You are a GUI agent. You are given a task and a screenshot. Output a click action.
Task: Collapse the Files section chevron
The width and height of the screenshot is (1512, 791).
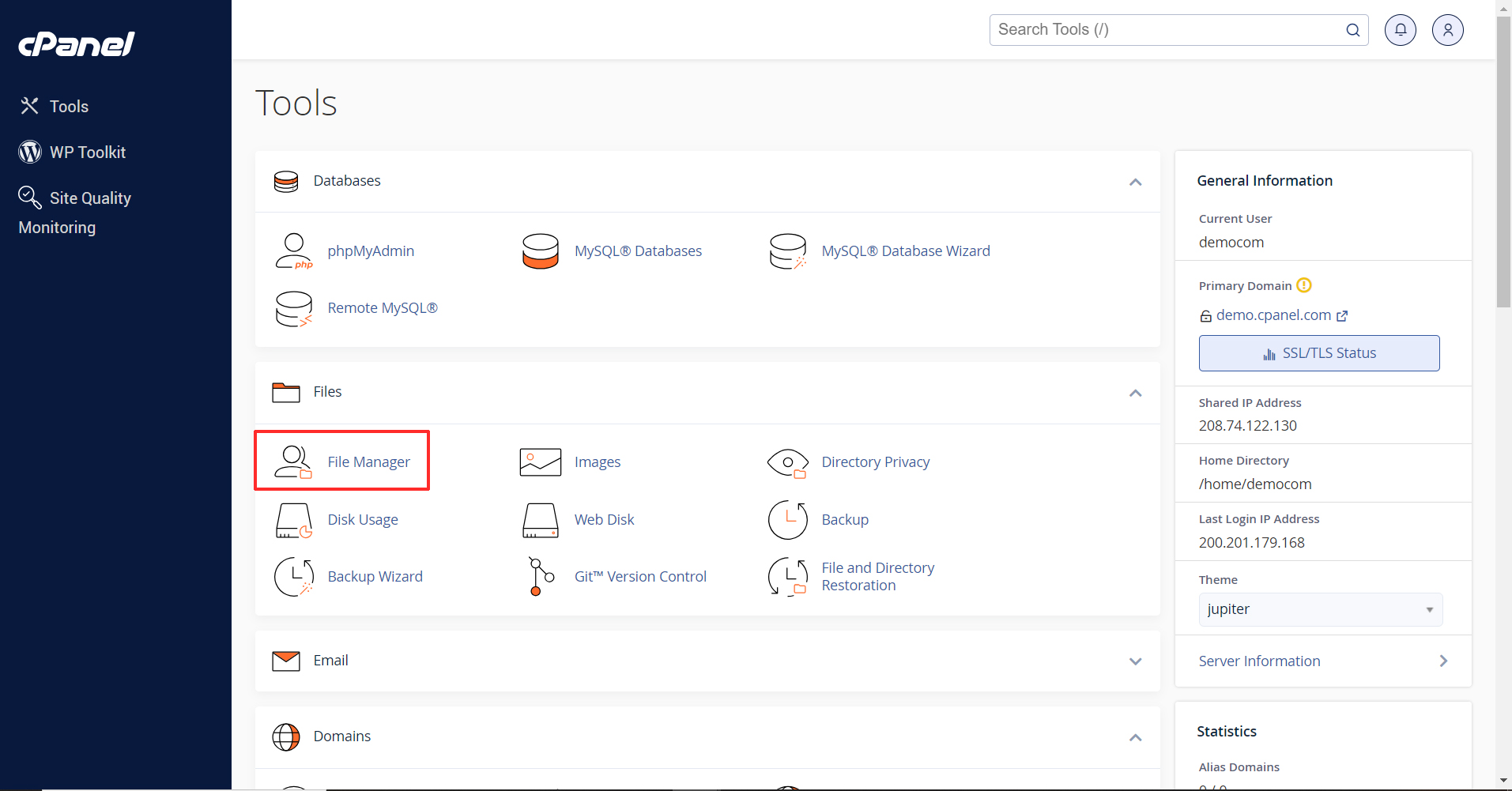pos(1135,393)
